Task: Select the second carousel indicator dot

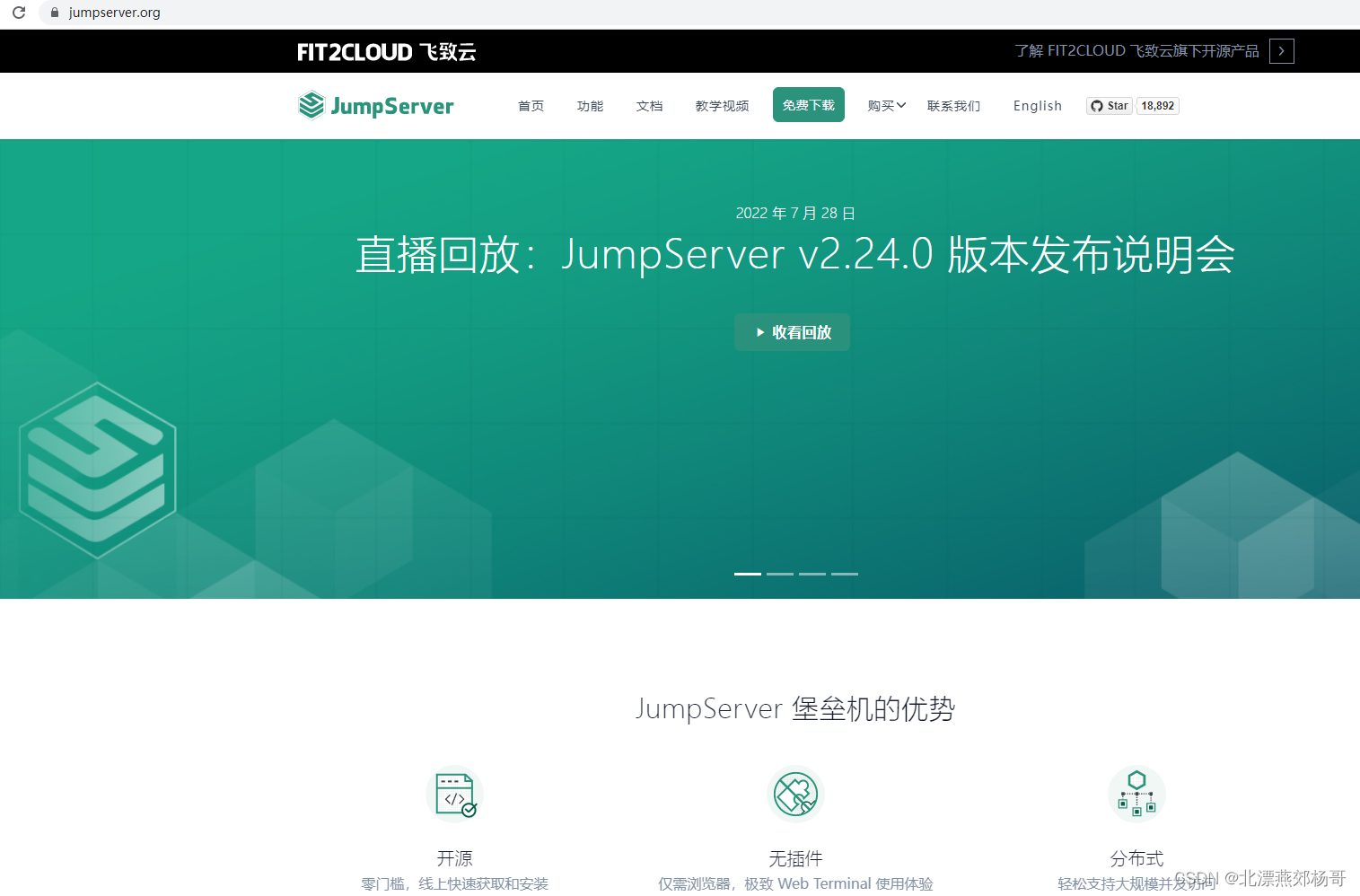Action: point(779,574)
